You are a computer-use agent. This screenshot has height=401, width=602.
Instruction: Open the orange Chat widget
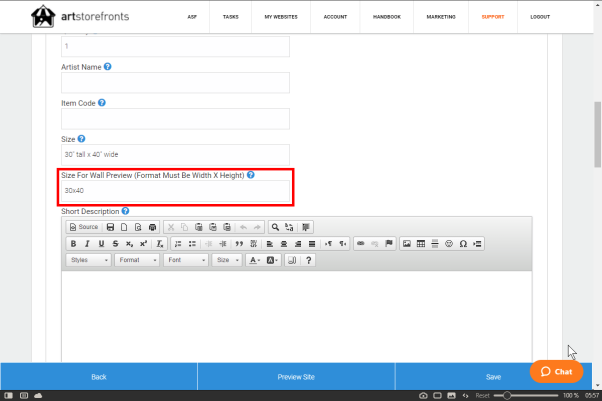(x=556, y=371)
